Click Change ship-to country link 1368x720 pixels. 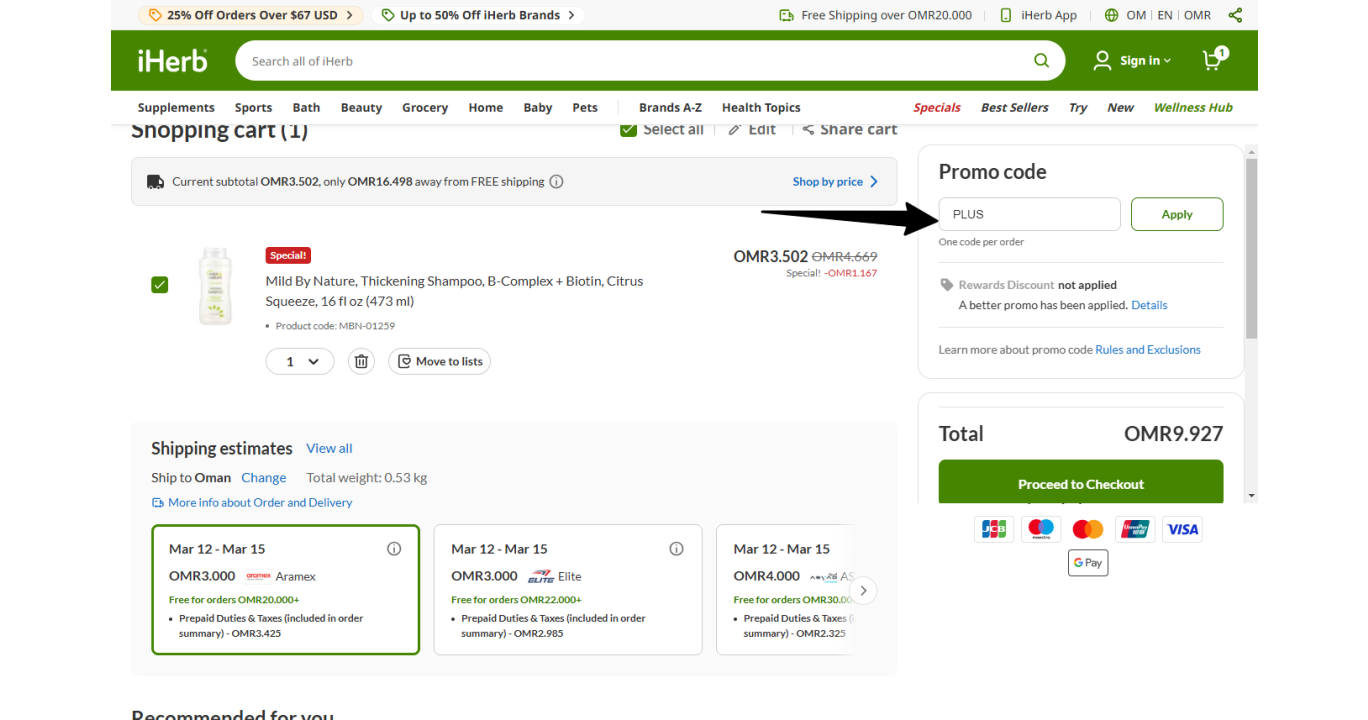(x=264, y=478)
